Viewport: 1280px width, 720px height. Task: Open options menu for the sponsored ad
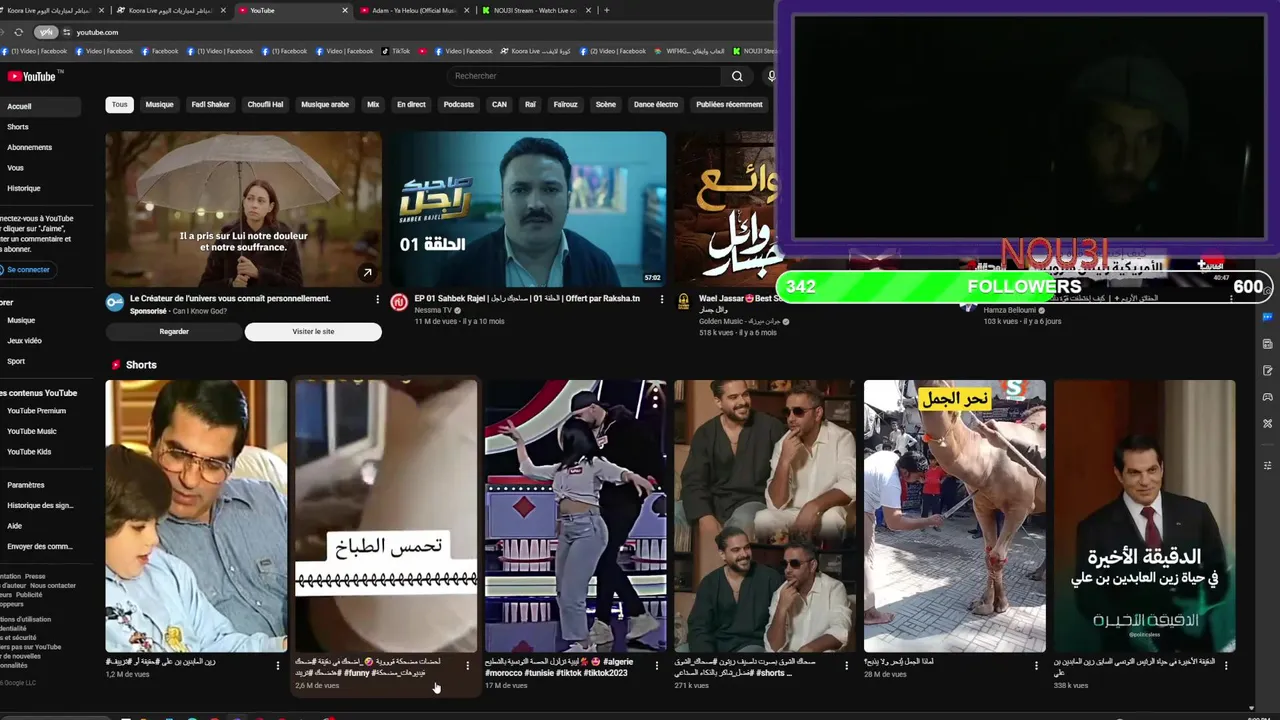[377, 299]
